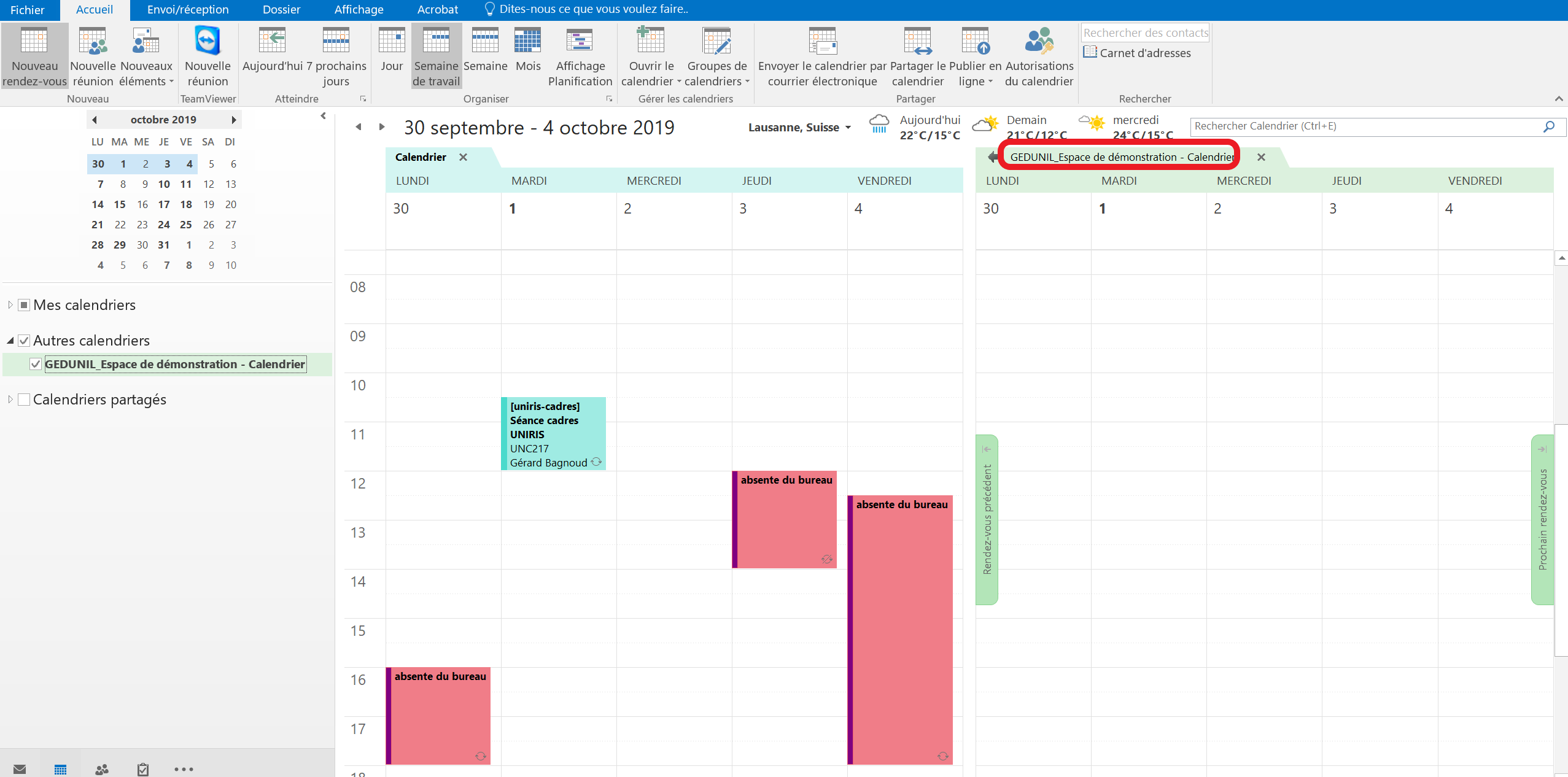
Task: Expand the Mes calendriers group
Action: (x=10, y=305)
